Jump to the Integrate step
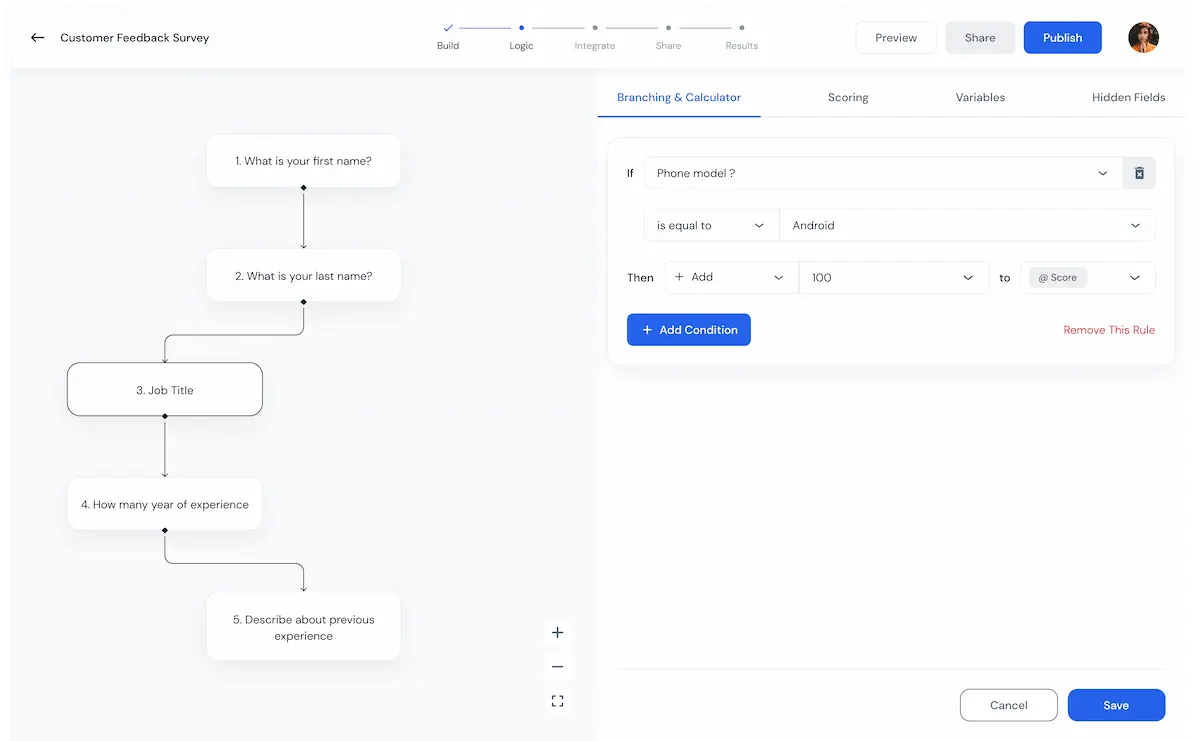 (595, 35)
